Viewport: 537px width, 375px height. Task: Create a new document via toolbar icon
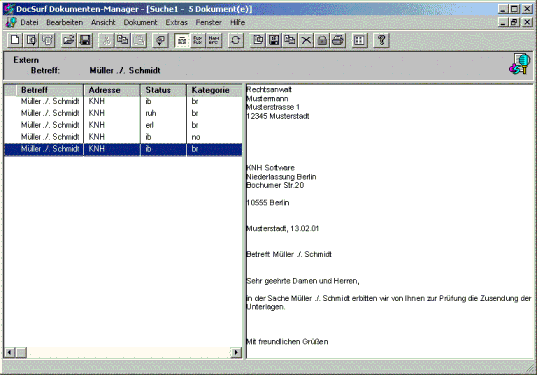pyautogui.click(x=15, y=40)
